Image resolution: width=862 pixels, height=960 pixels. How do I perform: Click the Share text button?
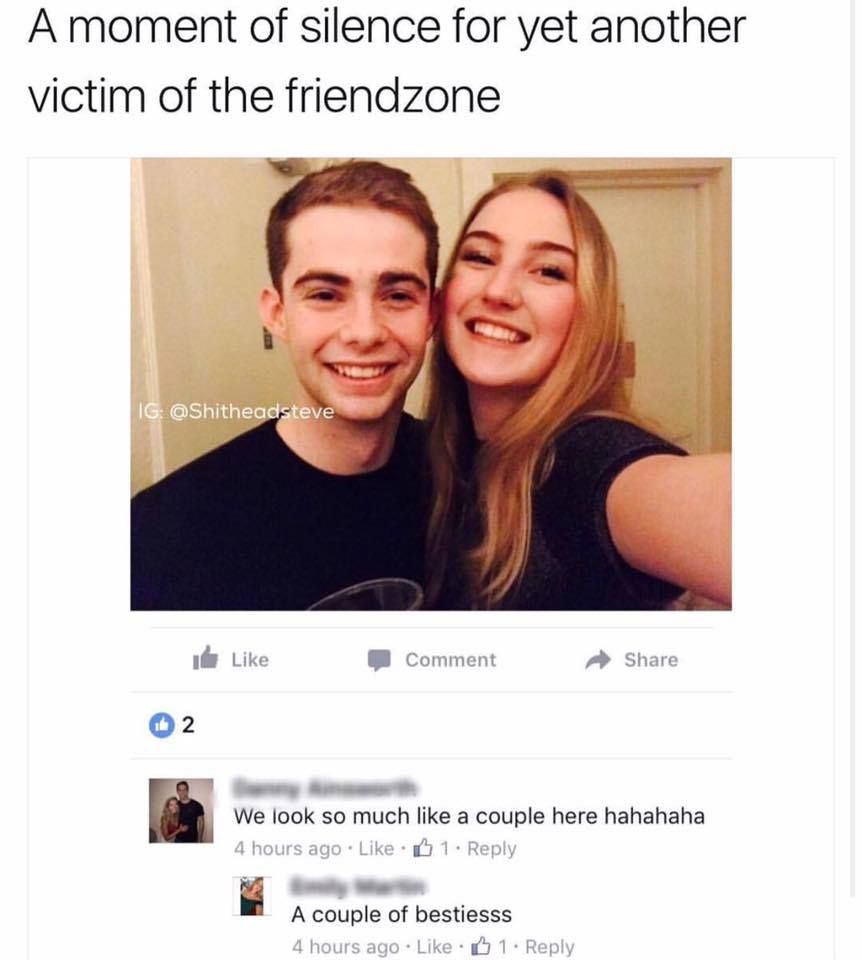[x=651, y=659]
